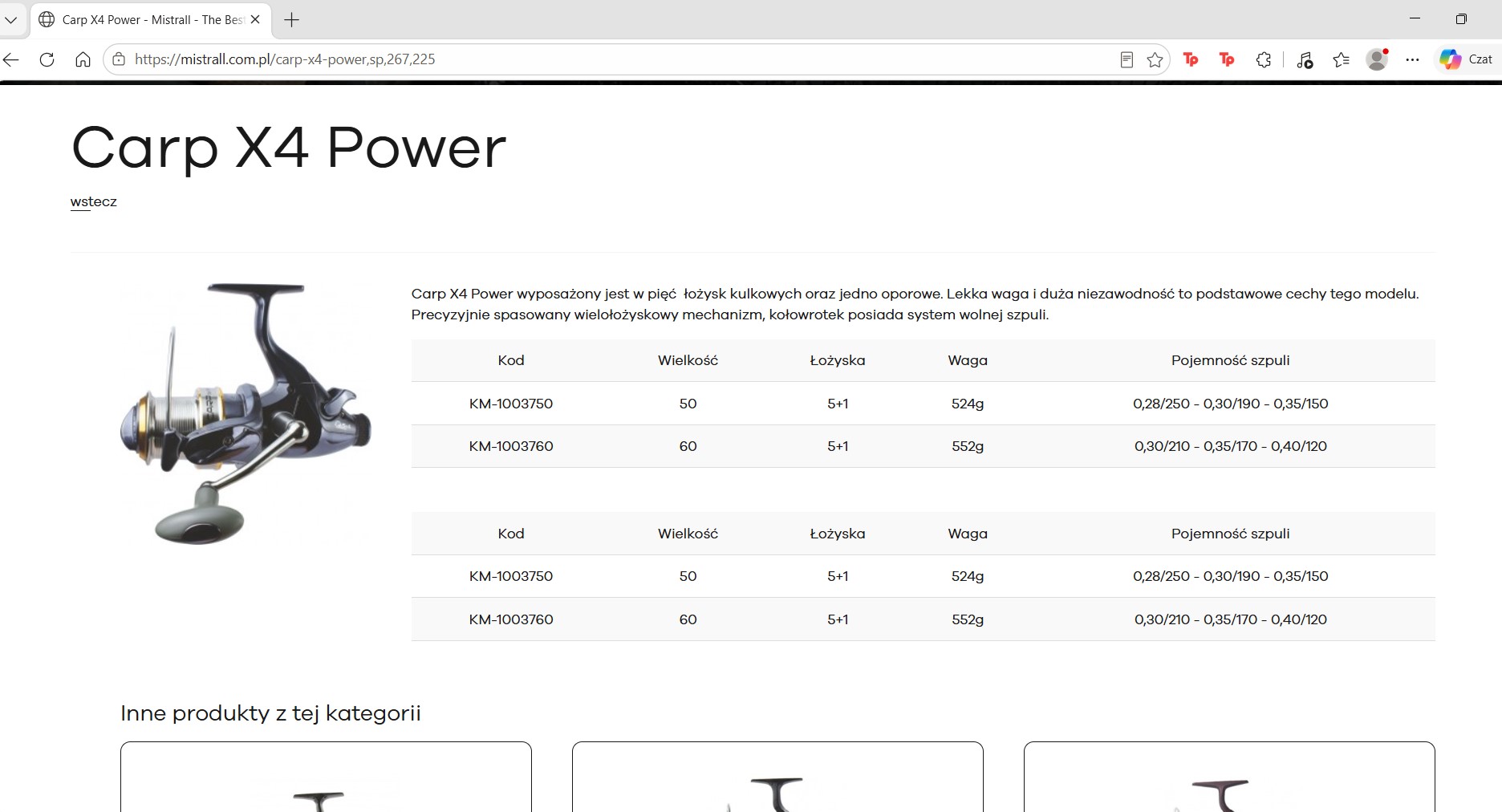Click the Kod header in the upper table
This screenshot has height=812, width=1502.
511,360
